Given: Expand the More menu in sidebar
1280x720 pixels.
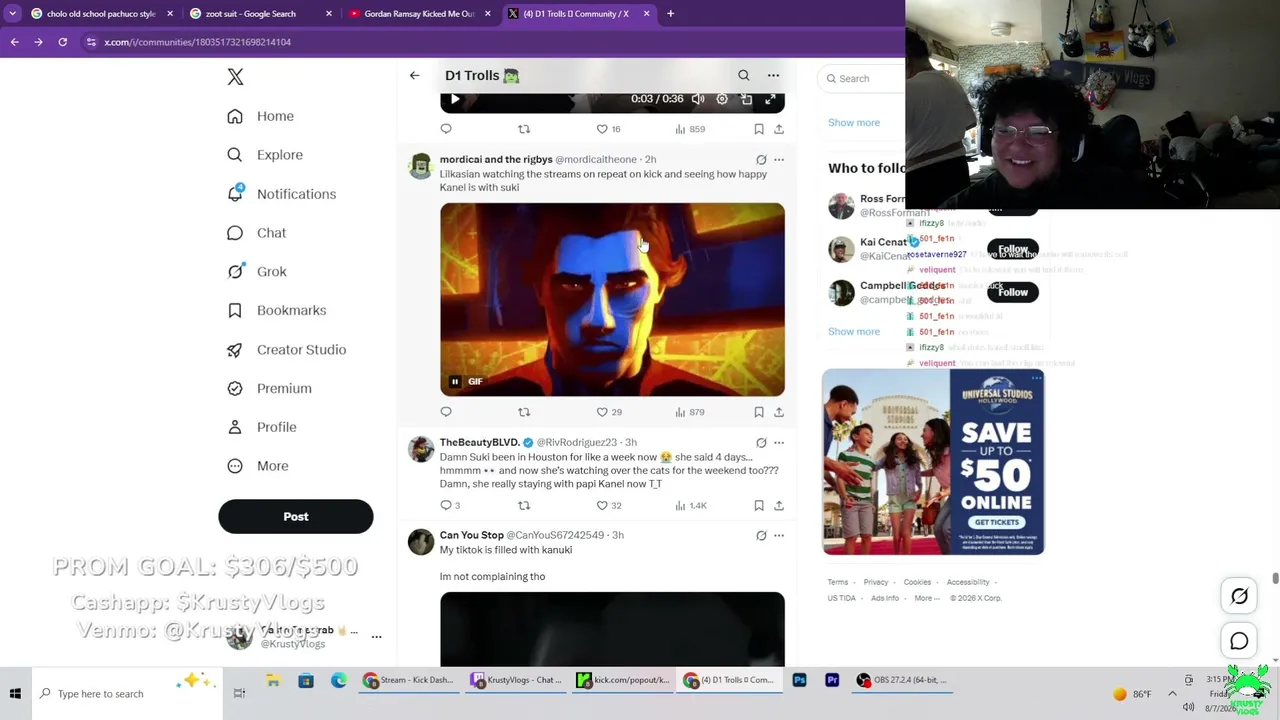Looking at the screenshot, I should (258, 466).
